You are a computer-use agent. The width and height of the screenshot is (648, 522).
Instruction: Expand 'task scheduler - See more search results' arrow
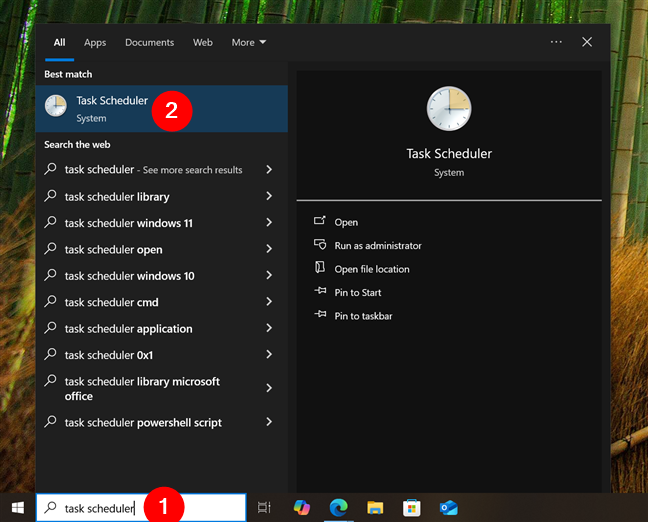click(x=269, y=169)
